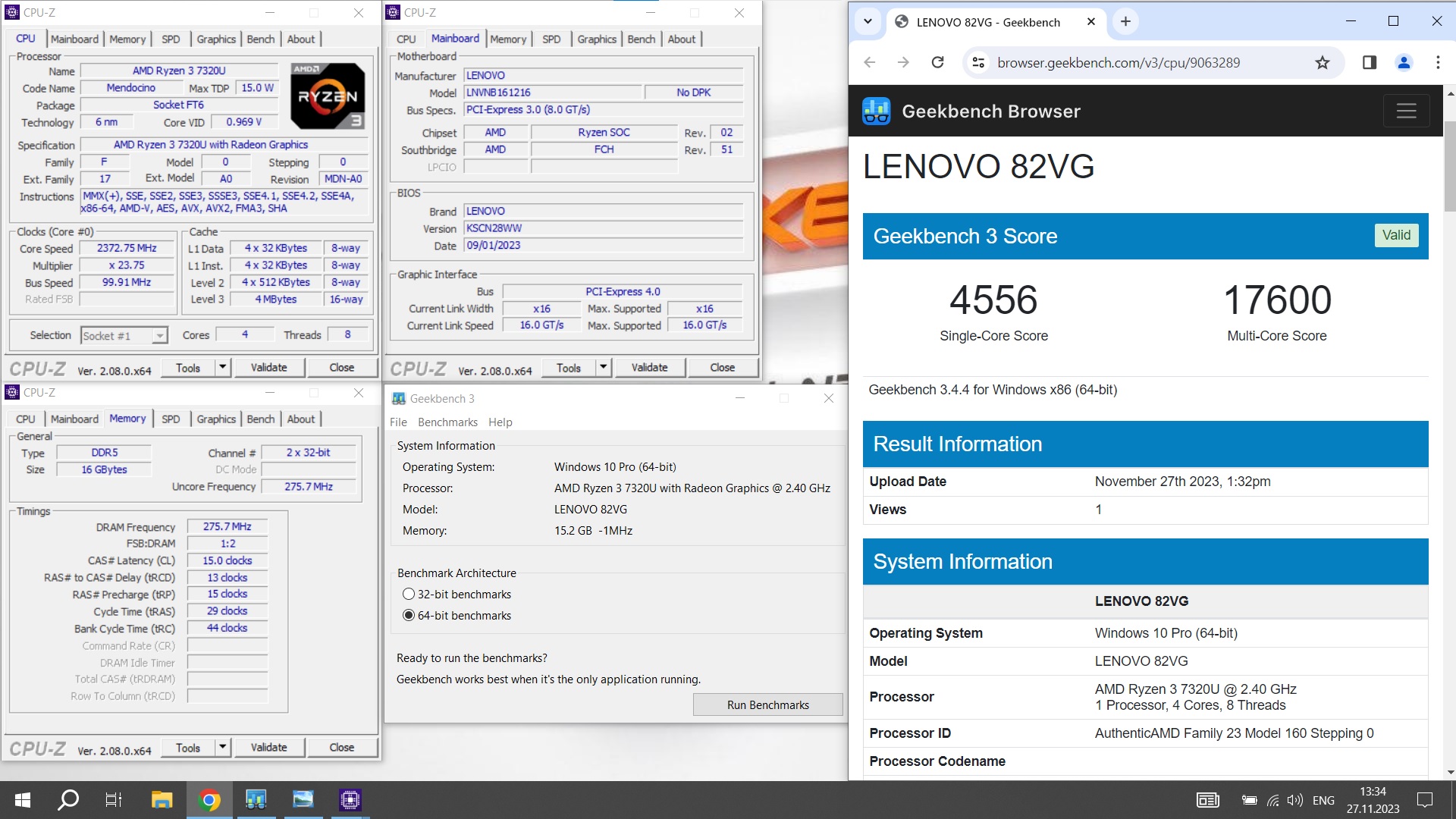Click the 4556 single-core score
Image resolution: width=1456 pixels, height=819 pixels.
(x=993, y=300)
